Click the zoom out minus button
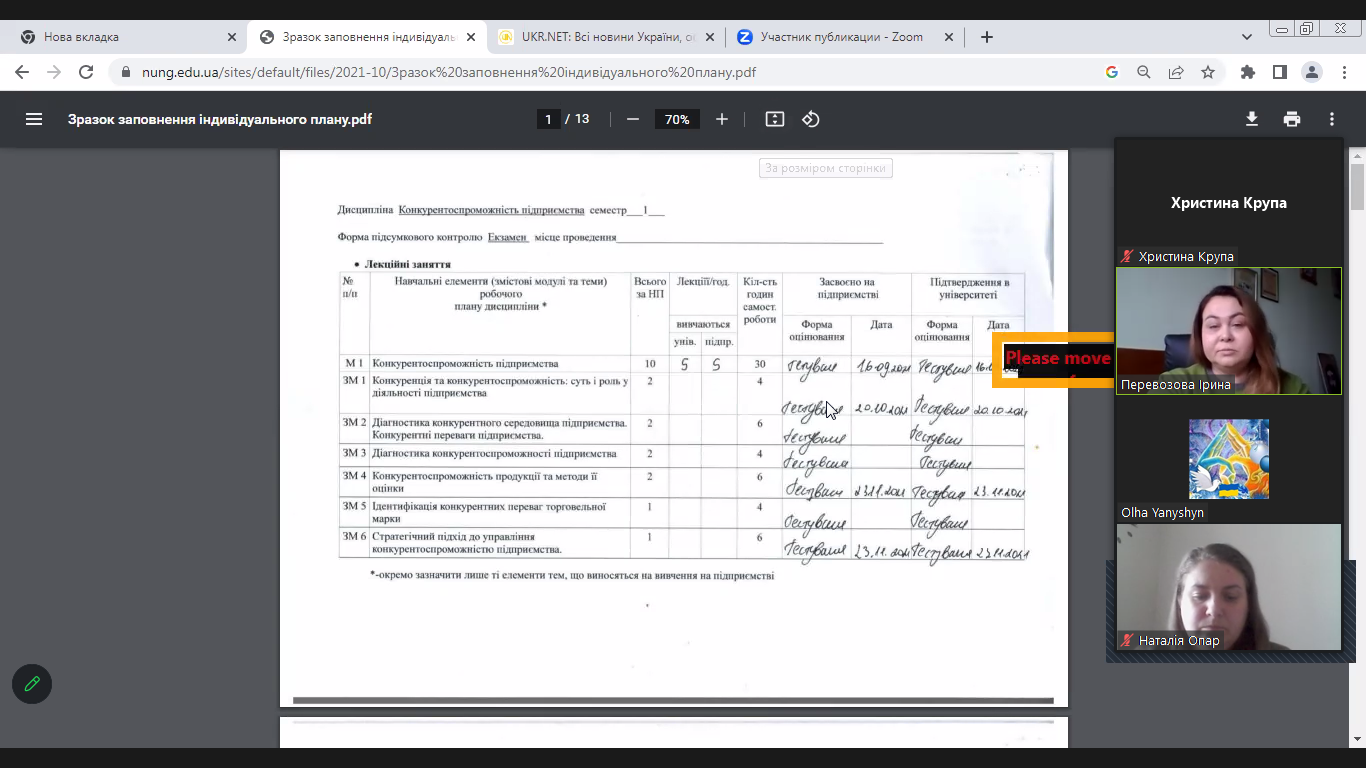Viewport: 1366px width, 768px height. [x=632, y=119]
